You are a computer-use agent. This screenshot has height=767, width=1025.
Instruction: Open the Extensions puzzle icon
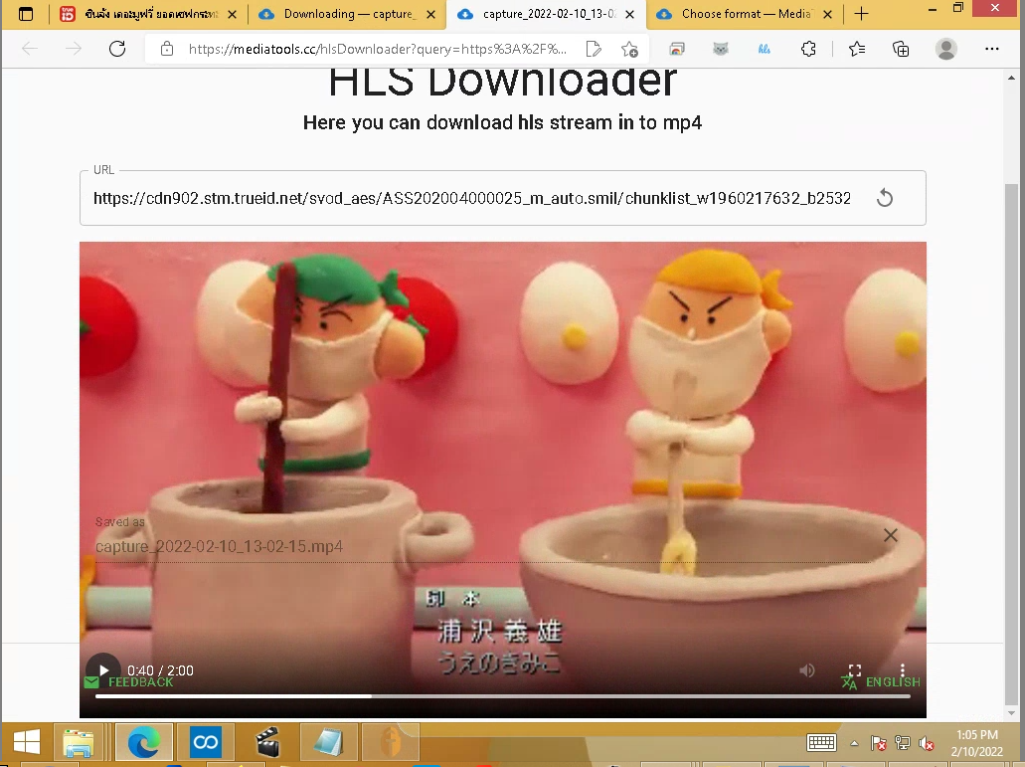809,48
